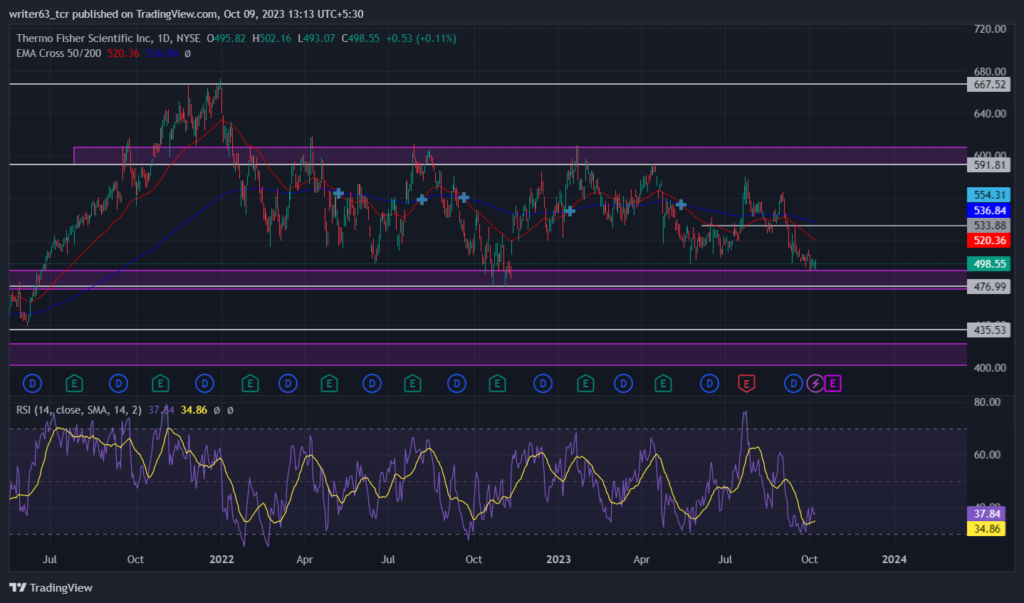Click the L493.07 low value in legend
Image resolution: width=1024 pixels, height=603 pixels.
(316, 39)
